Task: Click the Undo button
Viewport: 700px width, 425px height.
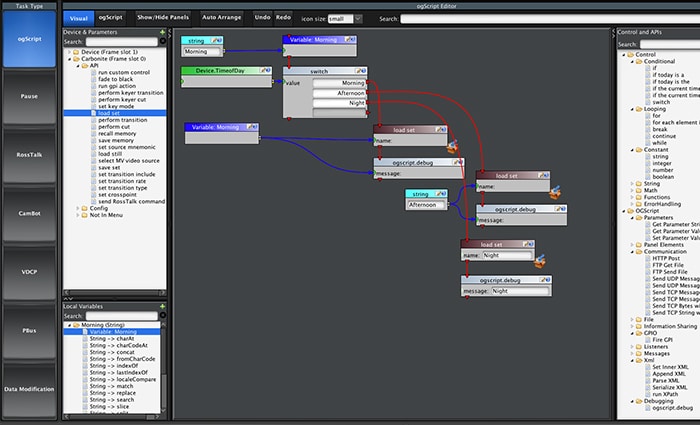Action: (x=262, y=17)
